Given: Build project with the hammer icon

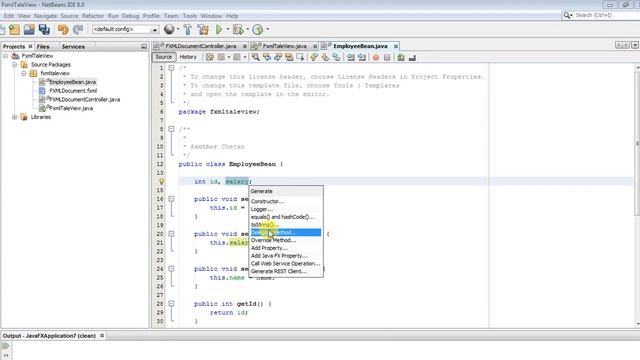Looking at the screenshot, I should click(x=187, y=29).
